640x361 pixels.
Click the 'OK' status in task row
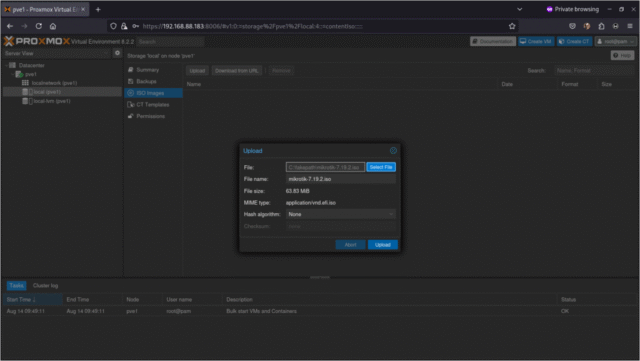point(564,311)
